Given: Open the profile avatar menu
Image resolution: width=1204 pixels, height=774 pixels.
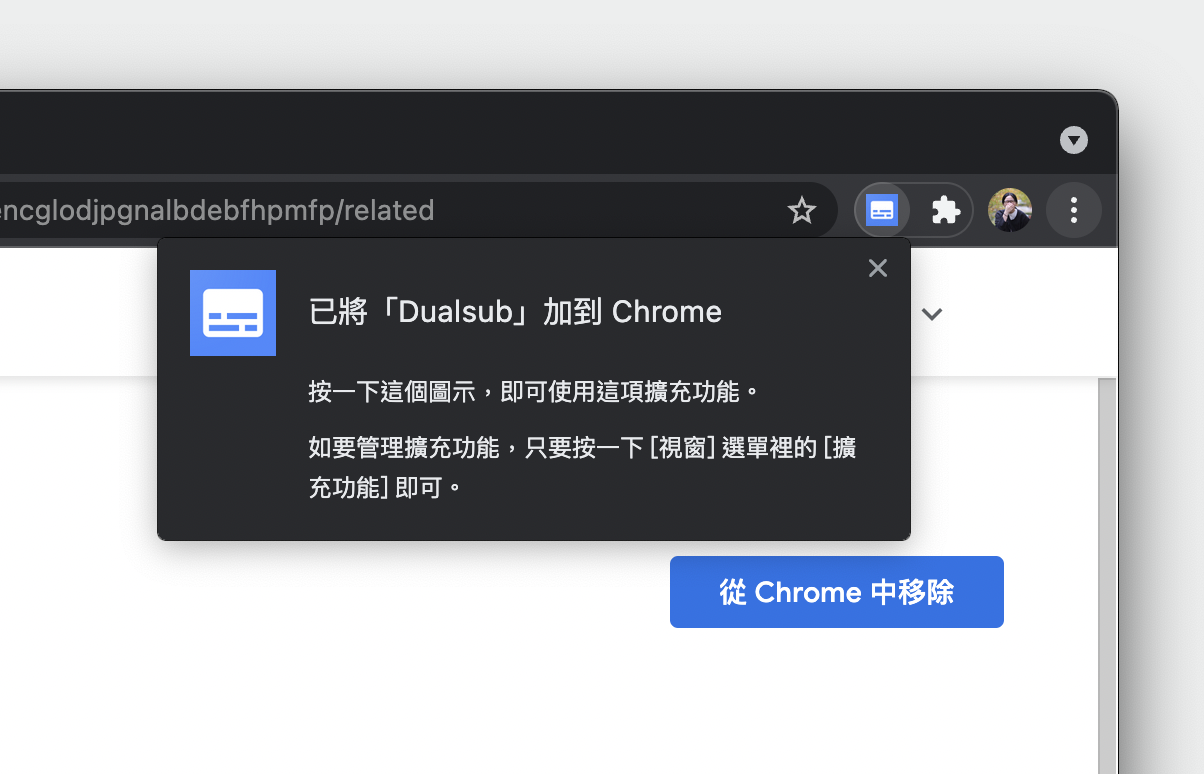Looking at the screenshot, I should coord(1010,210).
